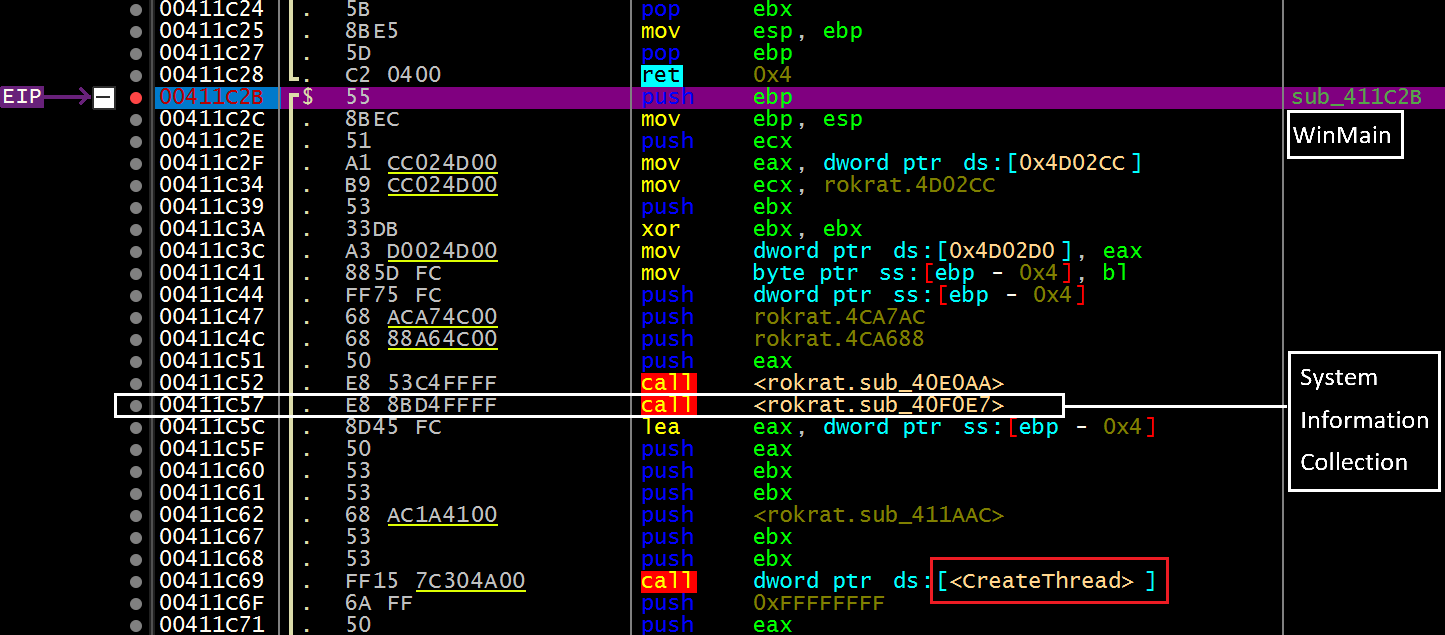This screenshot has width=1445, height=635.
Task: Click the 'lea' mnemonic at 00411C5C
Action: tap(660, 427)
